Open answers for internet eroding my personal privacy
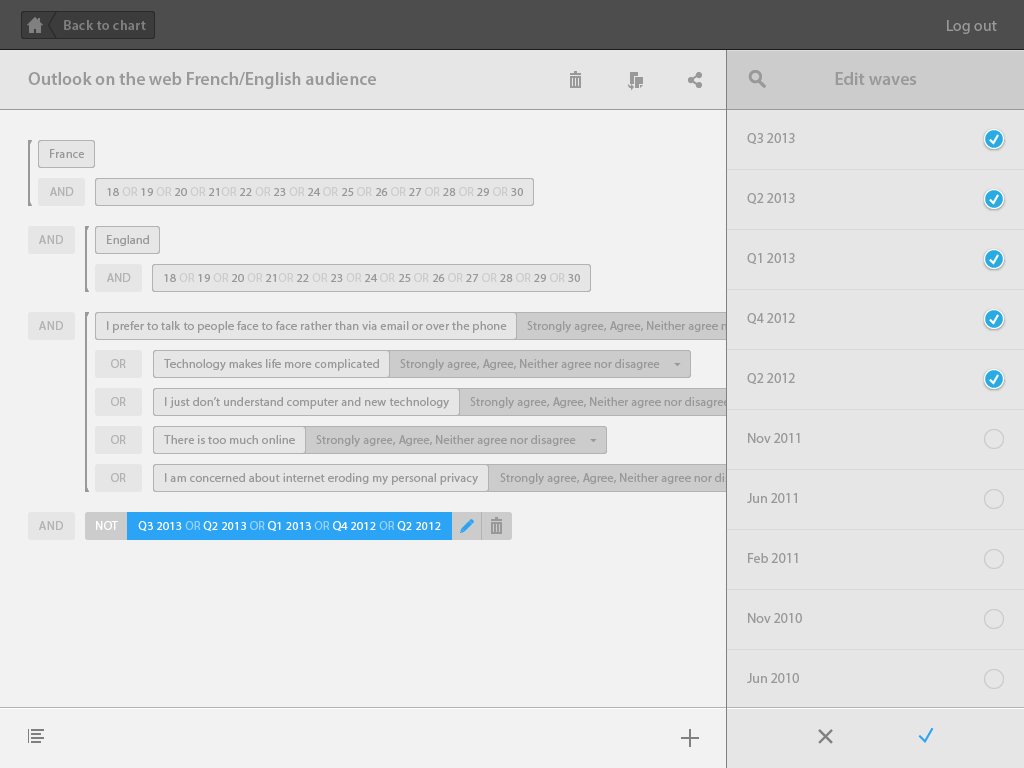Viewport: 1024px width, 768px height. pos(608,478)
